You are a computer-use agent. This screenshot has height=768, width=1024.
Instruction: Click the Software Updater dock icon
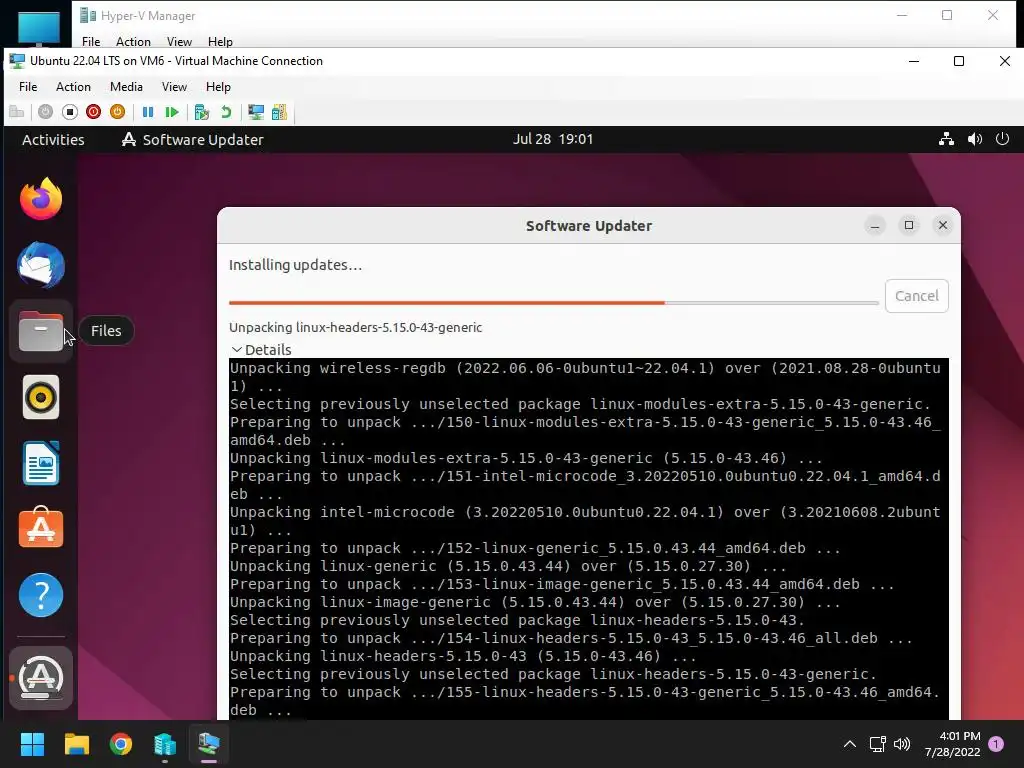(40, 678)
